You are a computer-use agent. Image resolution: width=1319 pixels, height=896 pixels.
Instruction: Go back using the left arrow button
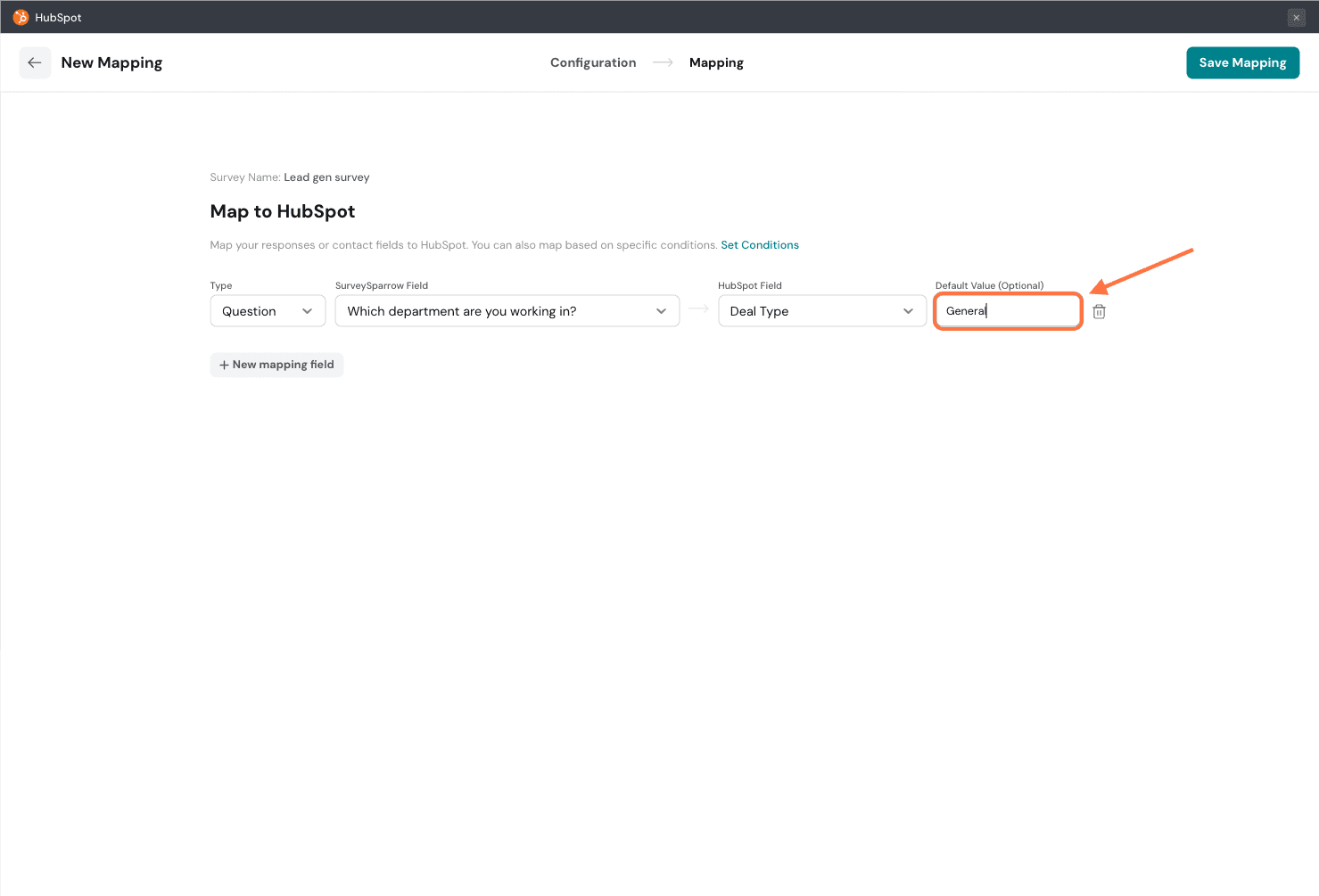pyautogui.click(x=35, y=62)
